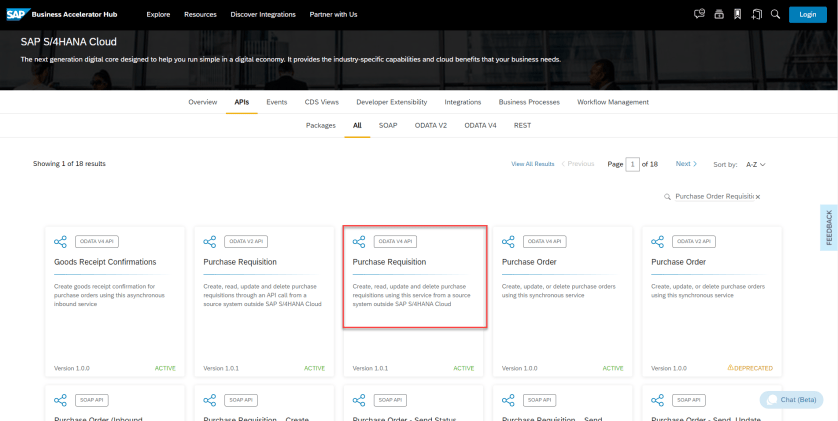Open the highlighted ODATA V4 Purchase Requisition title
The height and width of the screenshot is (421, 838).
point(389,262)
